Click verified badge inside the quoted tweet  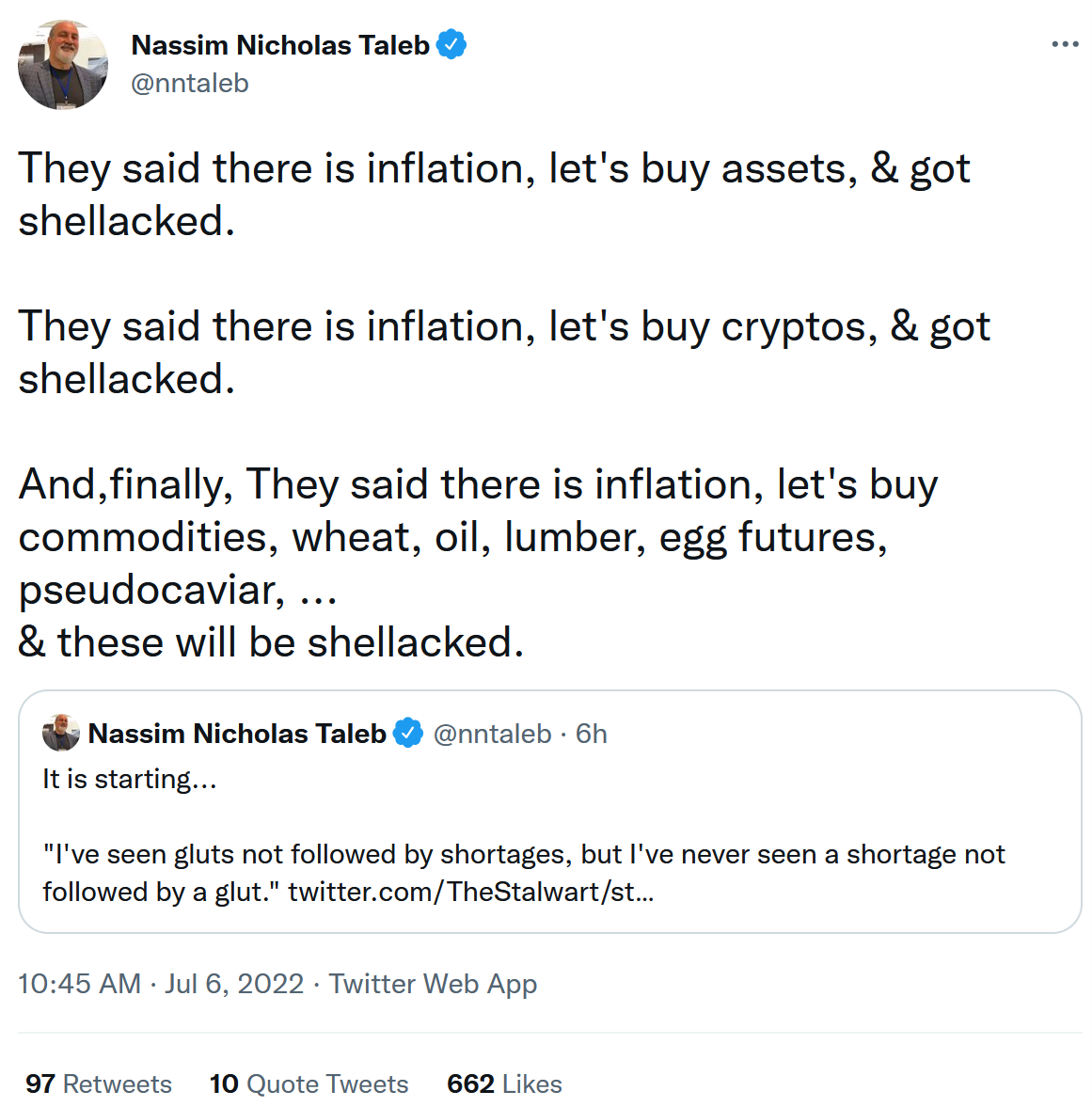tap(408, 733)
